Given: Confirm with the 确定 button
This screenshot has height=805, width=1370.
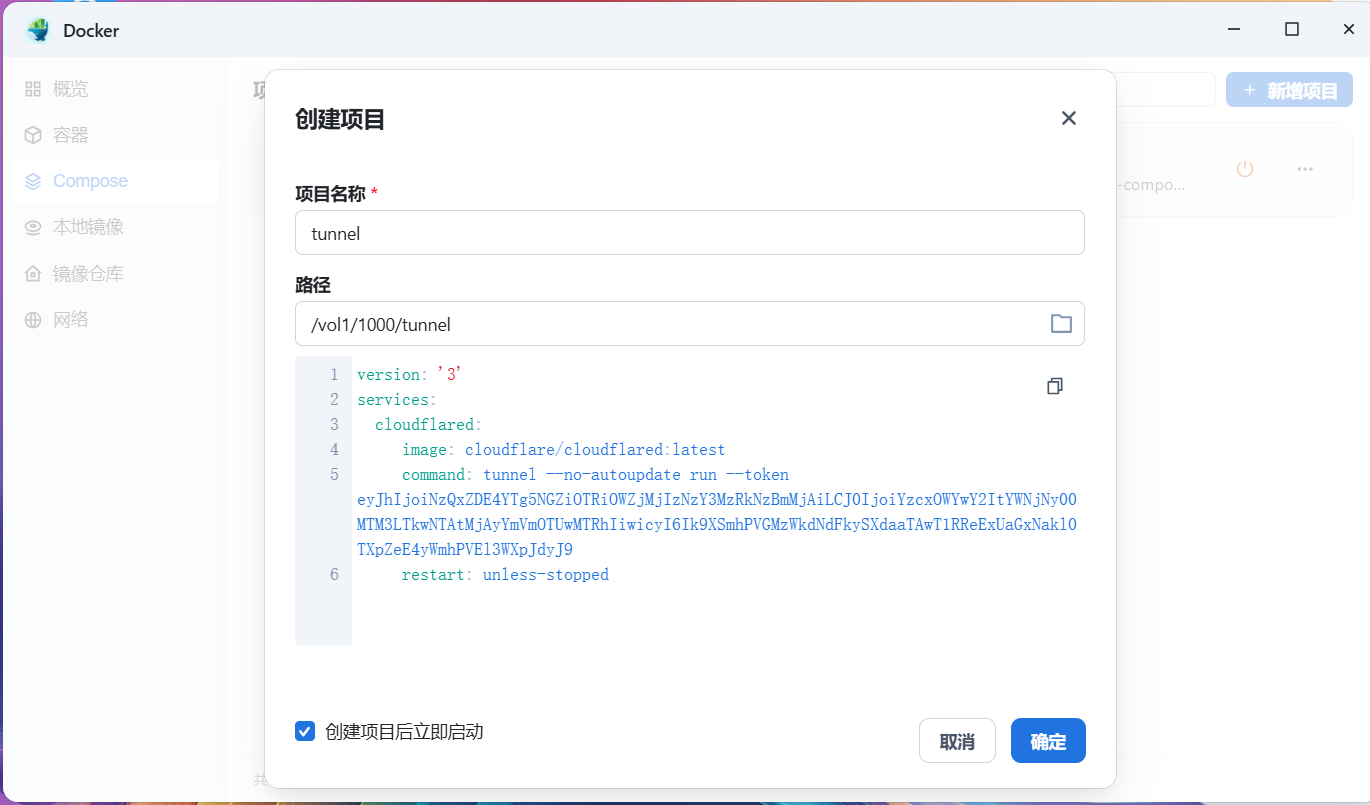Looking at the screenshot, I should (x=1048, y=741).
